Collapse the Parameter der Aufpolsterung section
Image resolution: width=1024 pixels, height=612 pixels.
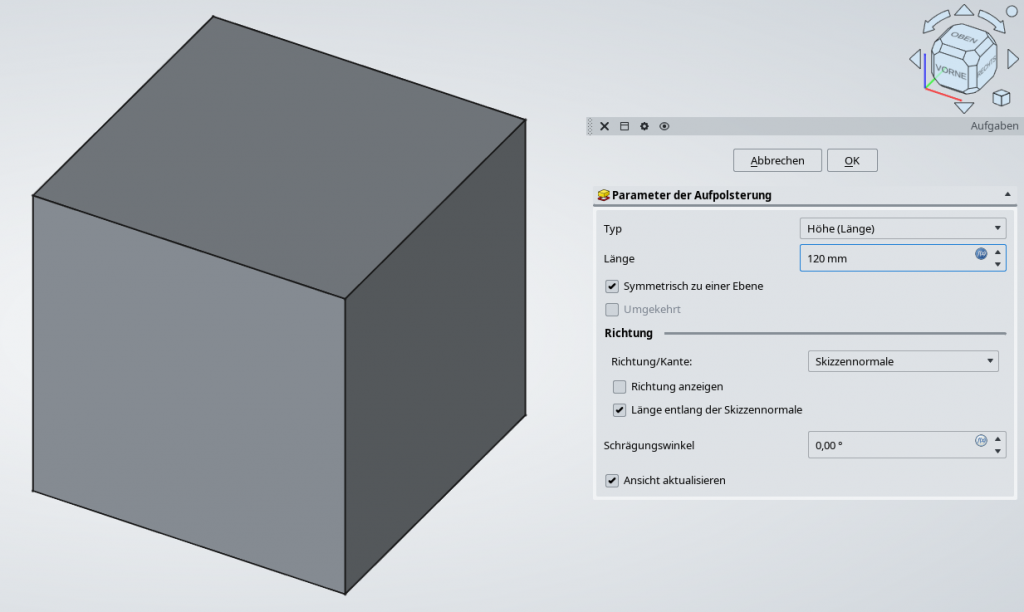pos(1007,195)
